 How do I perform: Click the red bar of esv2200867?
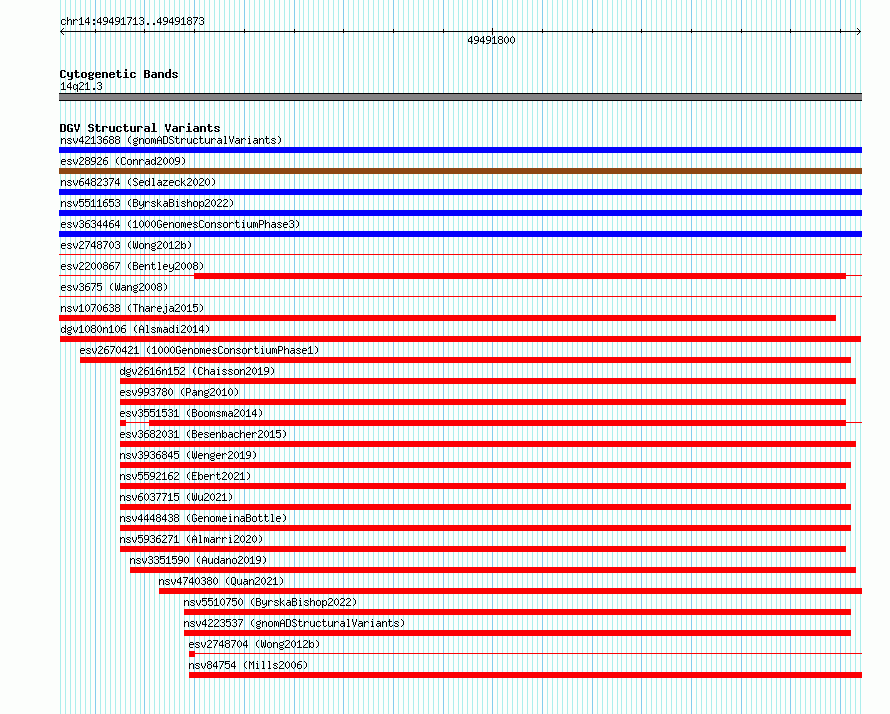click(x=520, y=276)
